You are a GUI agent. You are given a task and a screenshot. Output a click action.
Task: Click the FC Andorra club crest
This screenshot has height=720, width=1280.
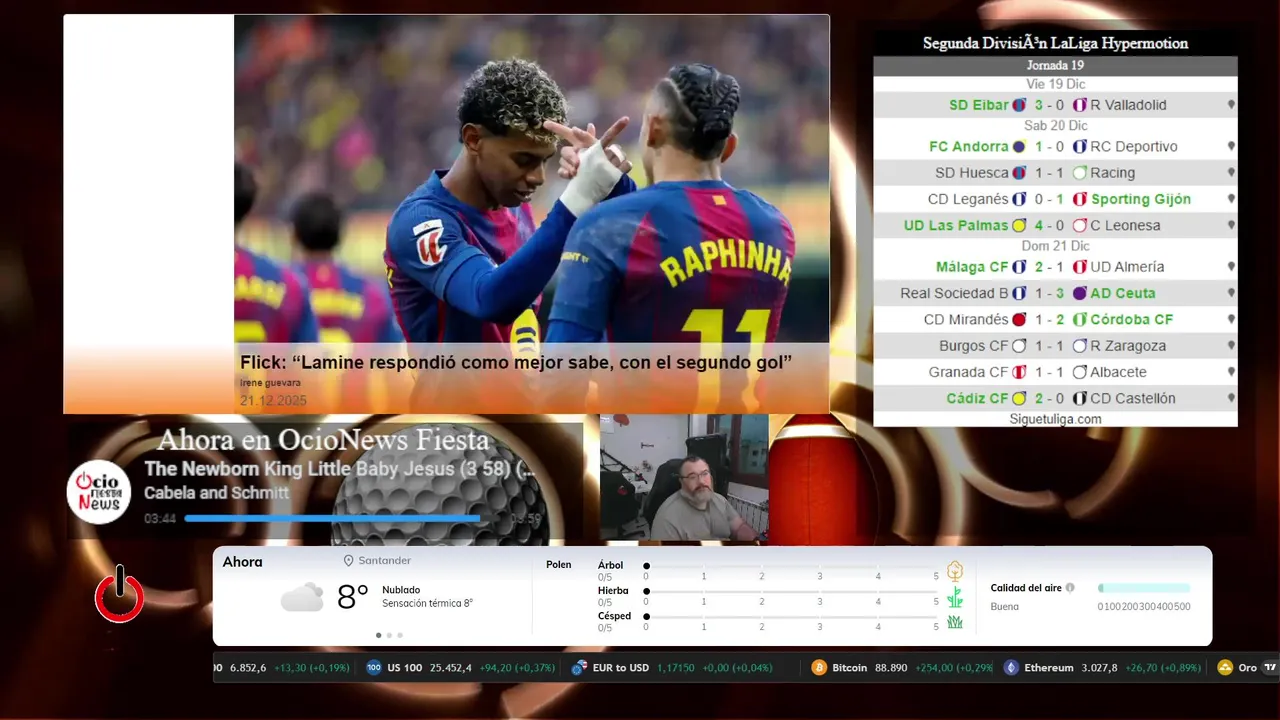tap(1019, 147)
